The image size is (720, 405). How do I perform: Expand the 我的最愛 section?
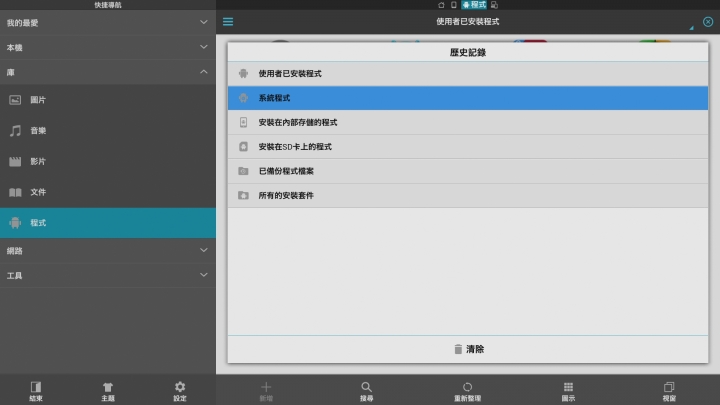click(x=108, y=22)
